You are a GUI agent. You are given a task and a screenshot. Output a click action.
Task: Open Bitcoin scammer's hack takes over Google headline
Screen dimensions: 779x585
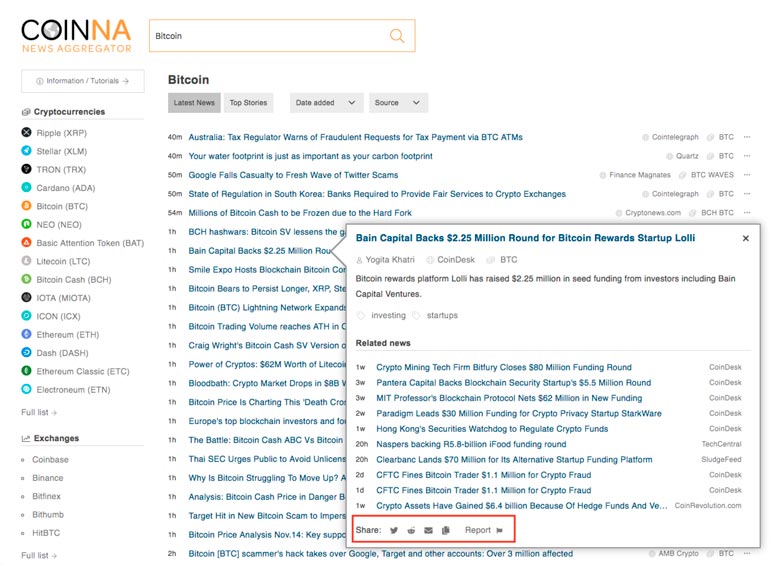pyautogui.click(x=381, y=554)
